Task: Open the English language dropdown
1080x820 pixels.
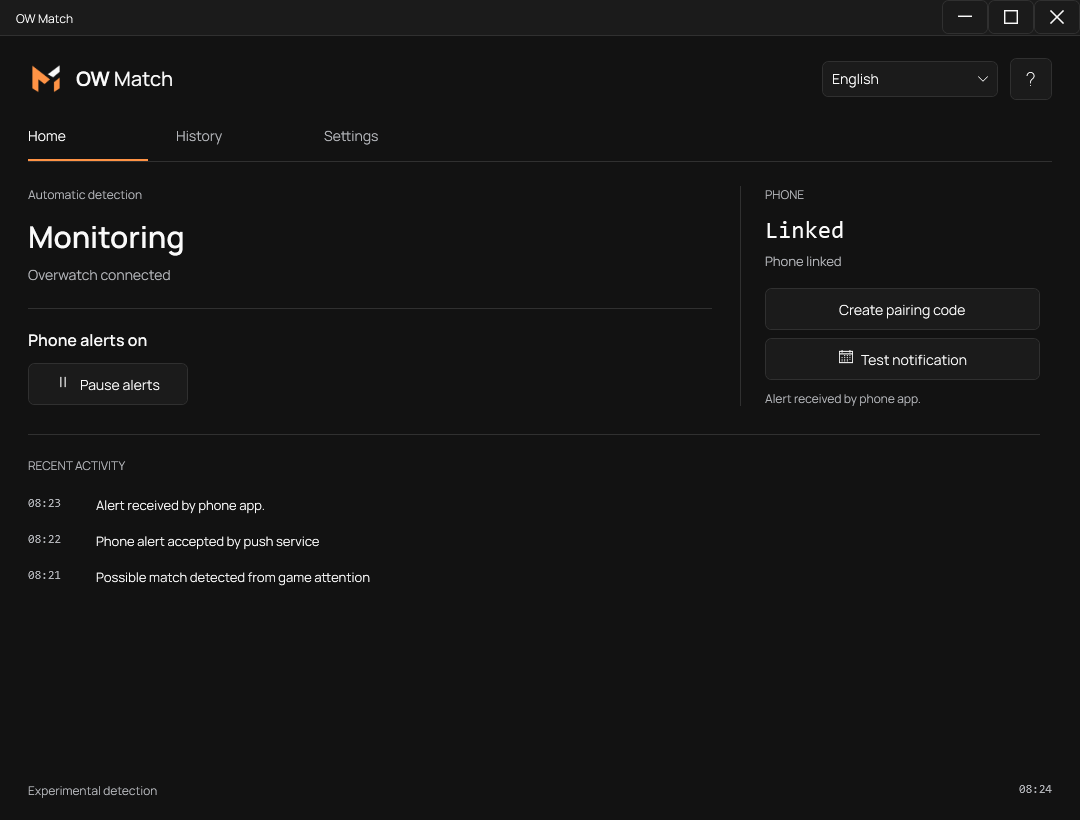Action: (909, 79)
